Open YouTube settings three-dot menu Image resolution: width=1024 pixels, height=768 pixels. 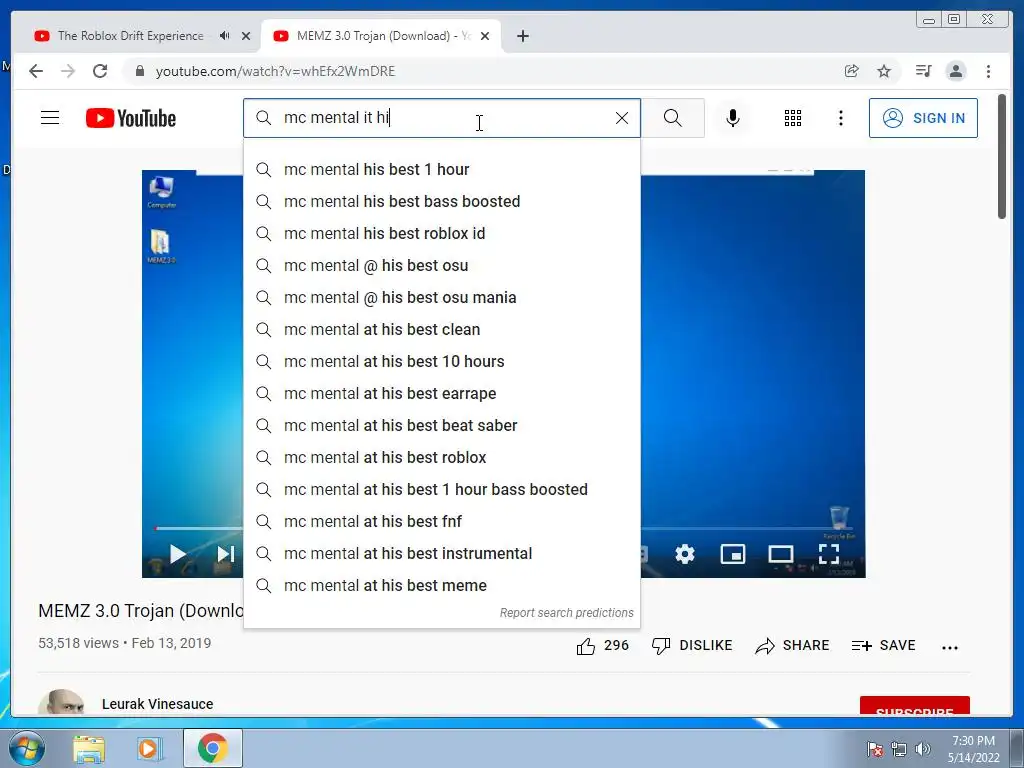[x=840, y=118]
